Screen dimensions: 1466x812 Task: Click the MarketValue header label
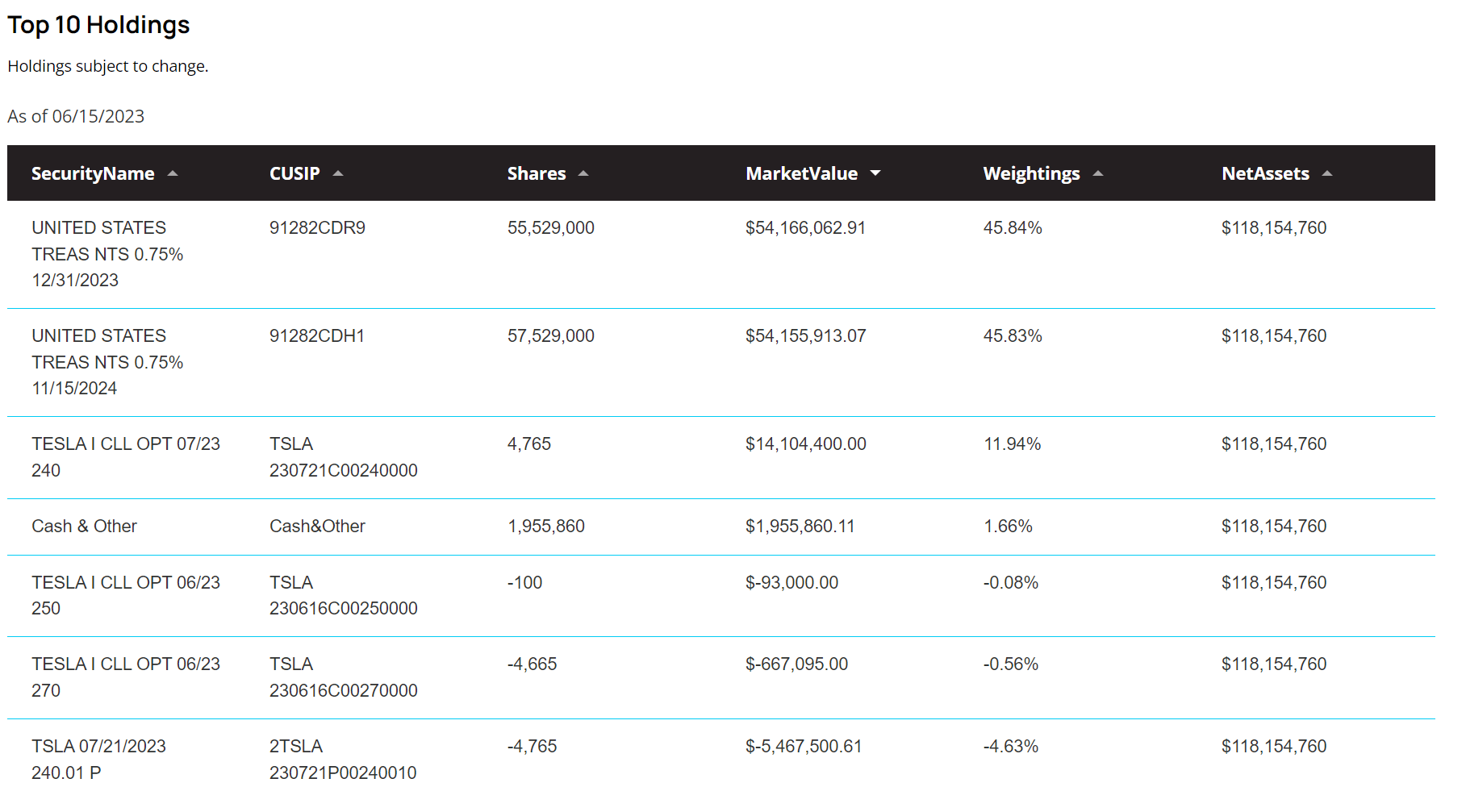coord(801,173)
